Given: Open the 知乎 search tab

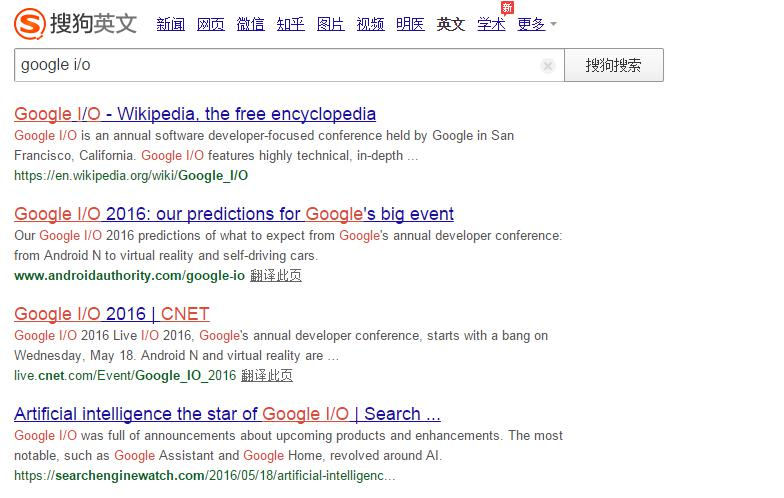Looking at the screenshot, I should point(291,24).
